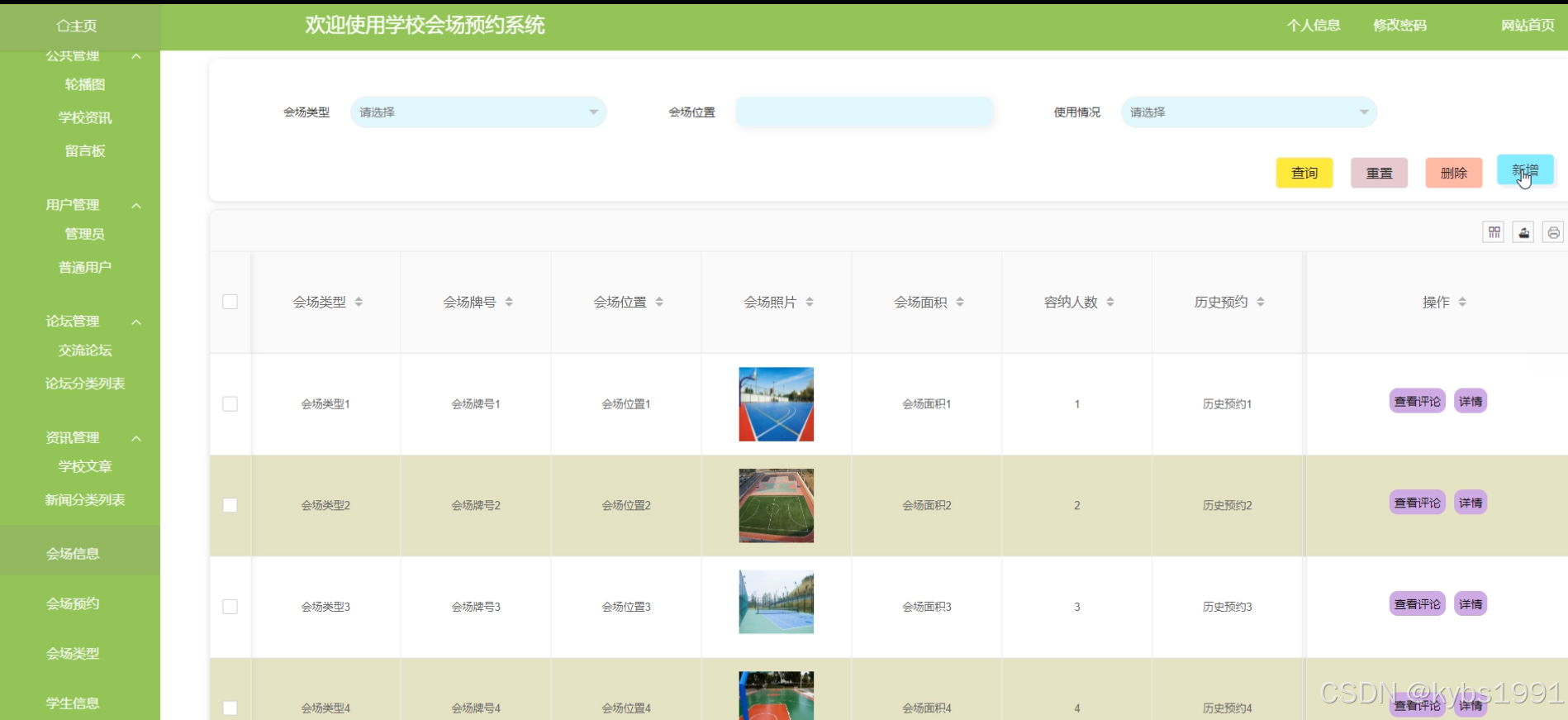Viewport: 1568px width, 720px height.
Task: Sort by 会场牌号 column arrows
Action: 509,303
